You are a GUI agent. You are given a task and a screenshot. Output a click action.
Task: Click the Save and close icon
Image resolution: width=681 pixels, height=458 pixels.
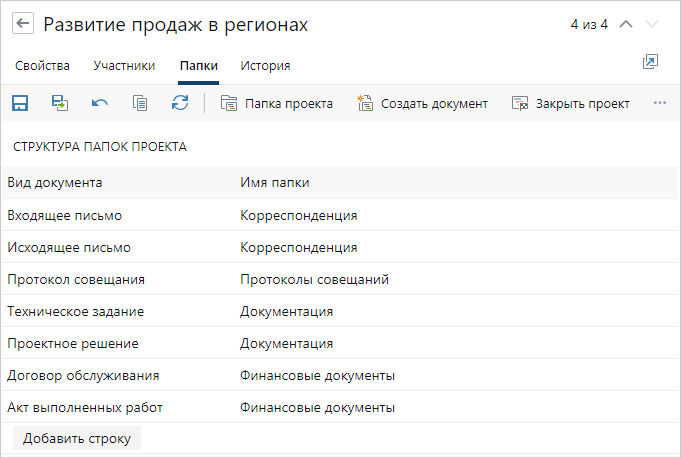[60, 103]
